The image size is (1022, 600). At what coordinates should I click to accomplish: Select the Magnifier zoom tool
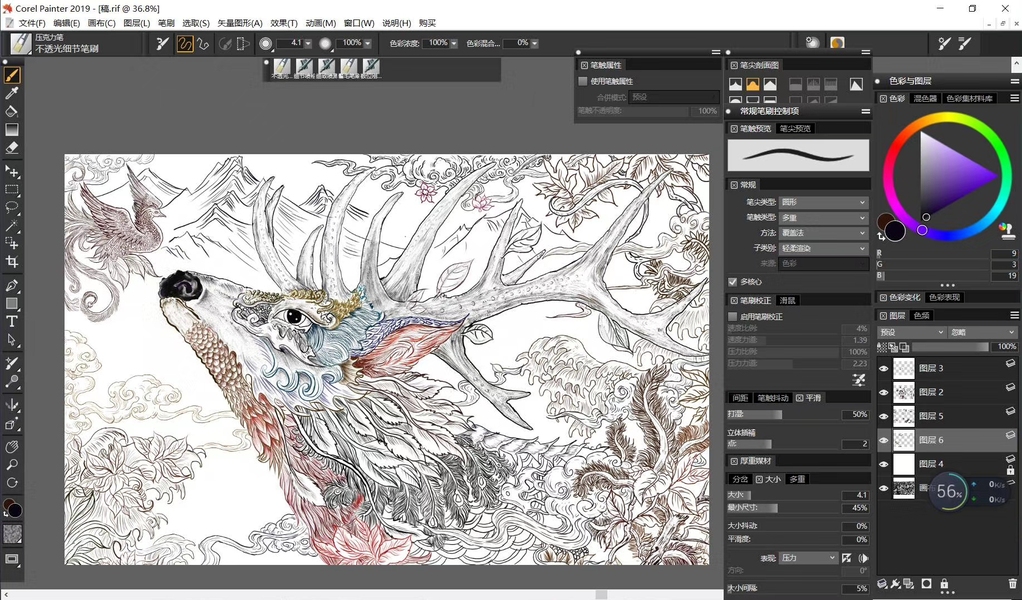click(12, 464)
